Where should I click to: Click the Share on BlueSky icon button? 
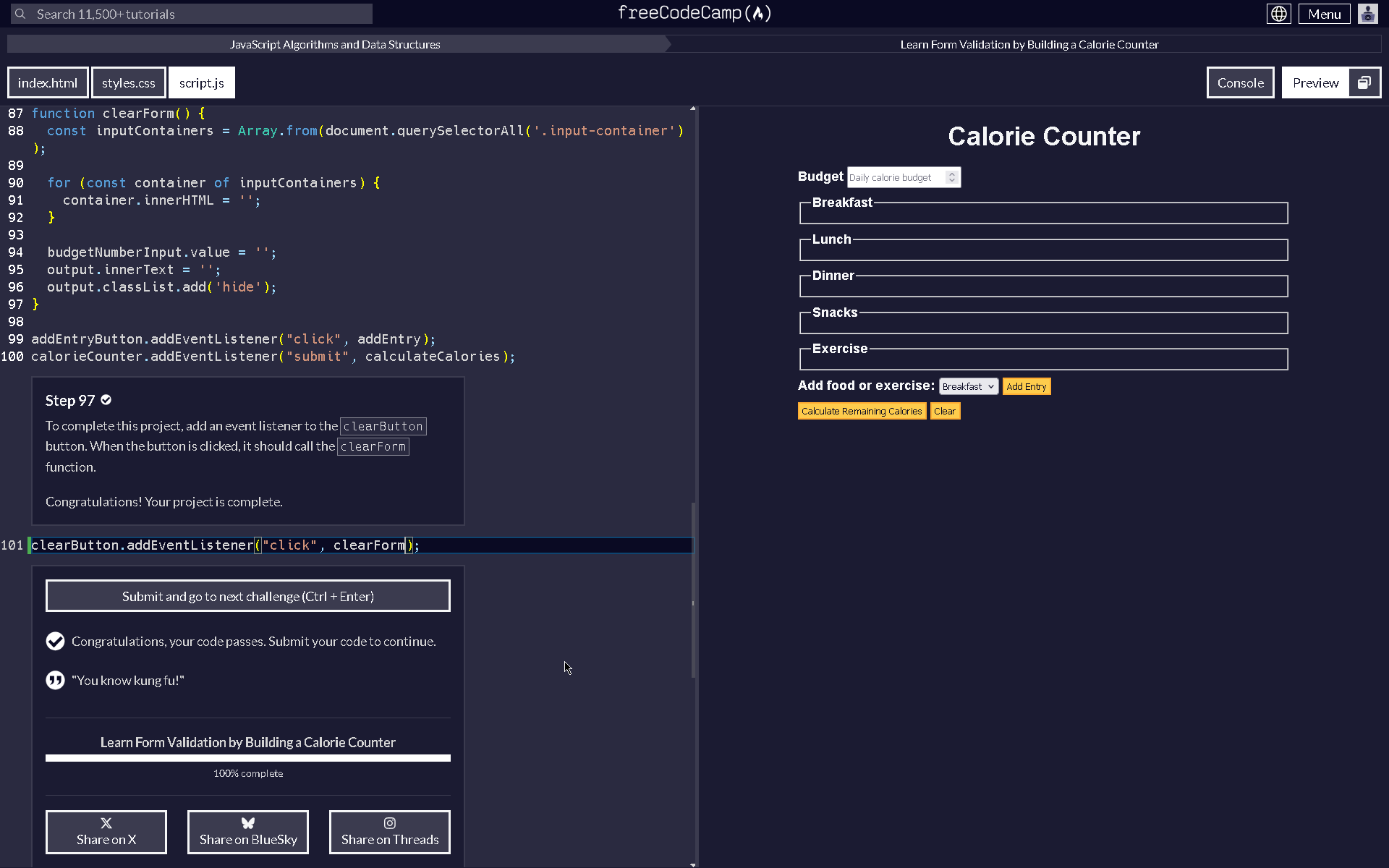249,831
